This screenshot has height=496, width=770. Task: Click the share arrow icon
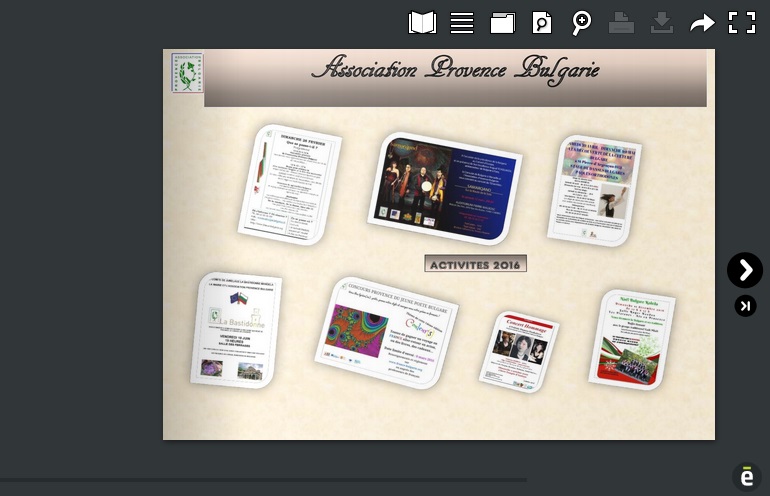[x=702, y=23]
